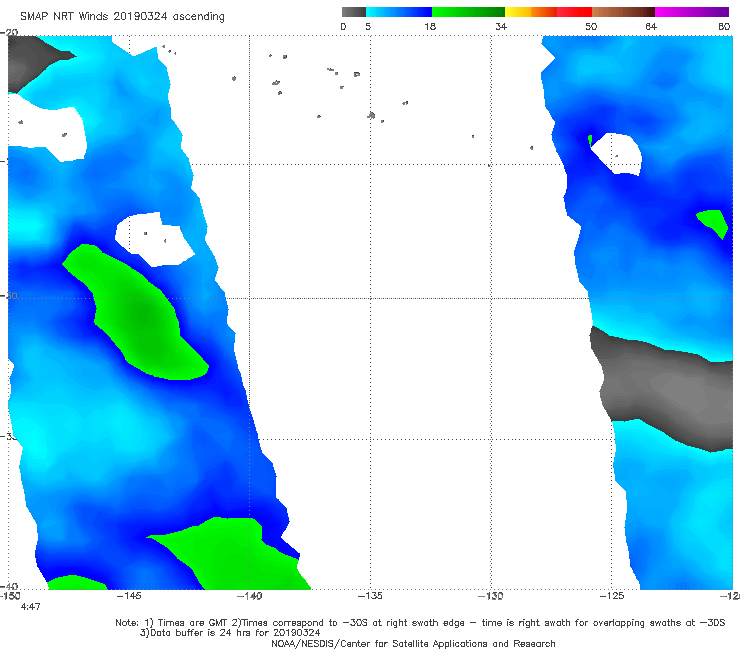This screenshot has width=740, height=650.
Task: Click the title 'SMAP NRT Winds 20190324 ascending'
Action: click(x=122, y=17)
